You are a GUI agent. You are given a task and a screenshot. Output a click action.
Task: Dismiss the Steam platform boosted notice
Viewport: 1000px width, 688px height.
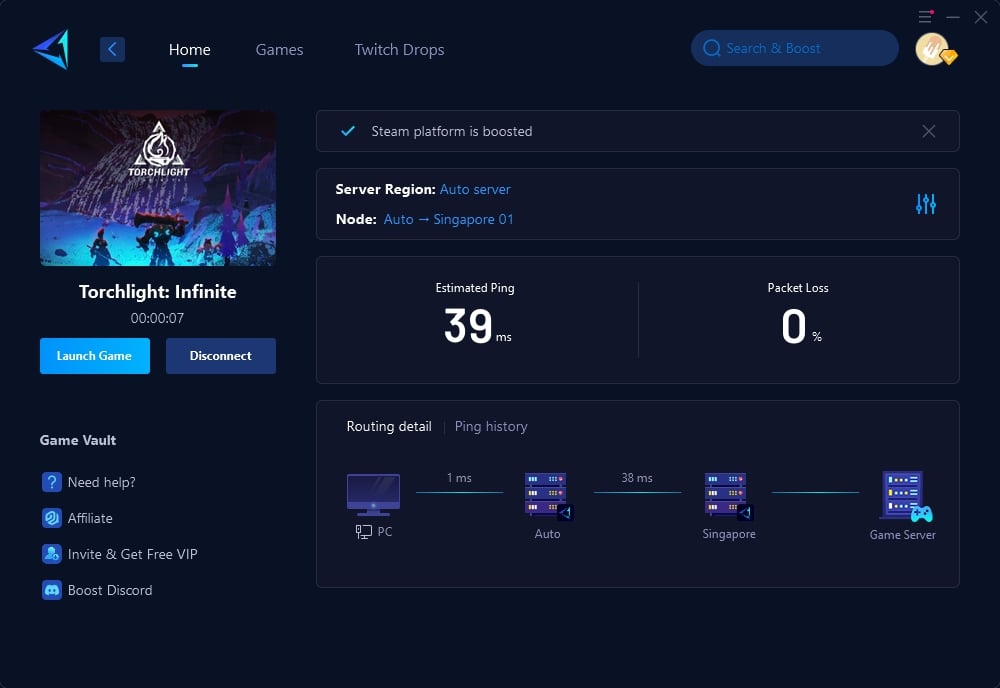click(x=929, y=131)
